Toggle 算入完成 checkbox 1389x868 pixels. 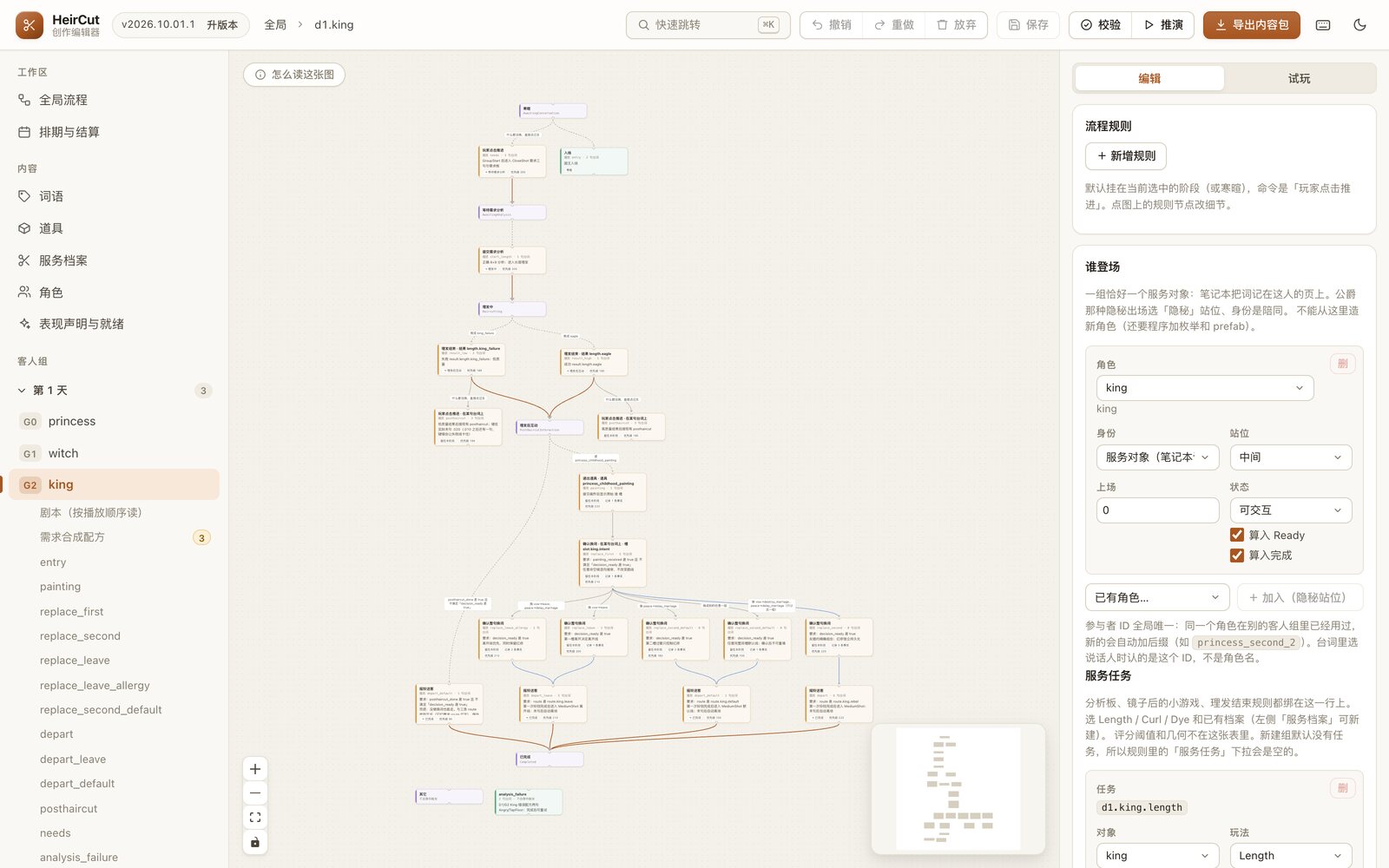(1237, 555)
